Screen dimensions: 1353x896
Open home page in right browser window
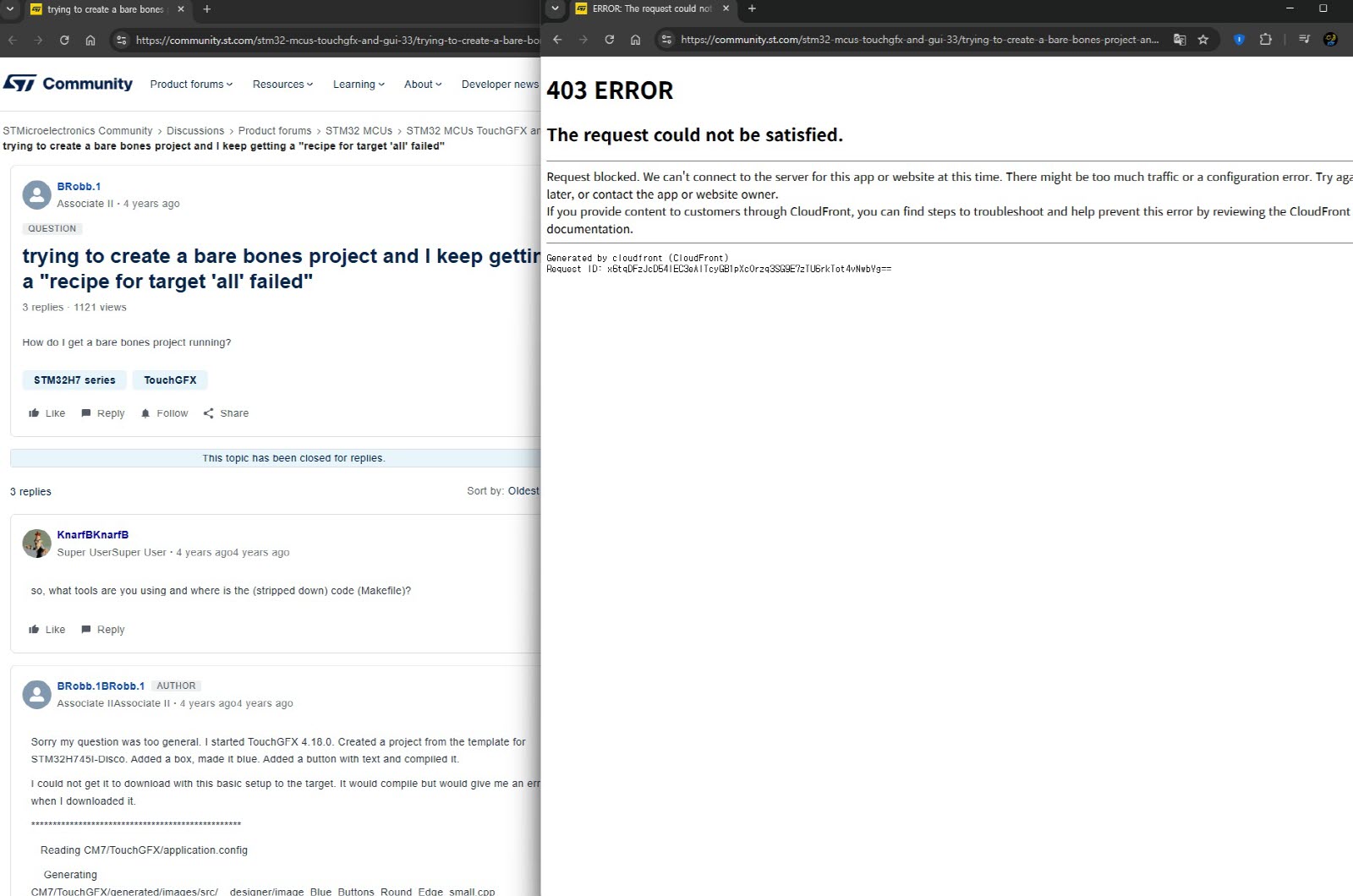pyautogui.click(x=635, y=40)
